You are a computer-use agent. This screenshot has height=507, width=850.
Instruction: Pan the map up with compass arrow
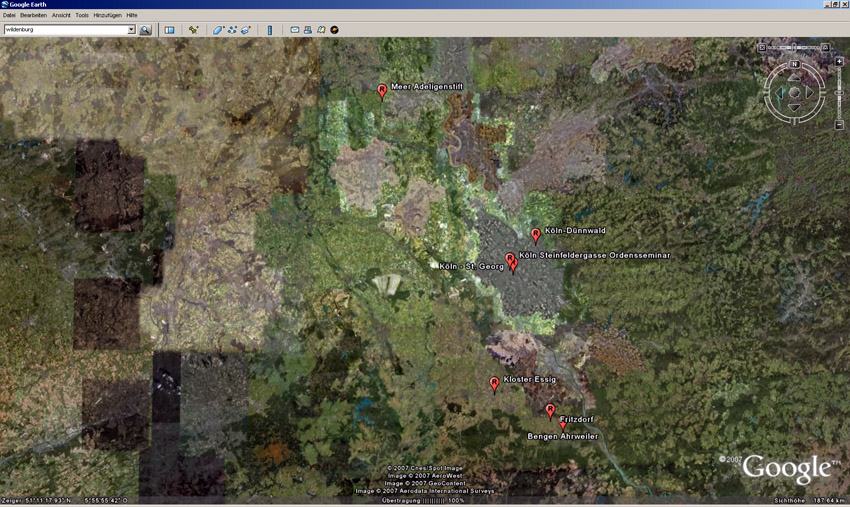794,77
